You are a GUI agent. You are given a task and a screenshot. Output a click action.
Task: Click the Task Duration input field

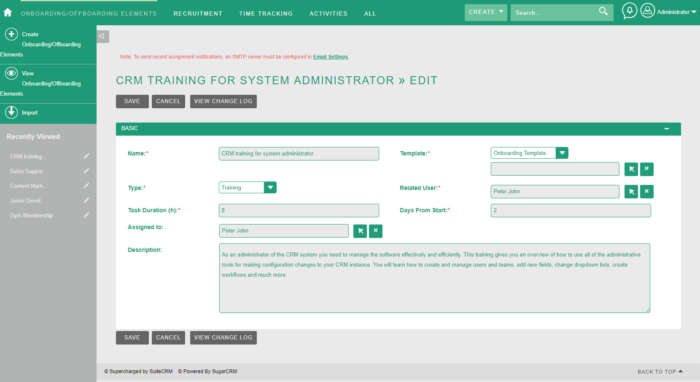299,210
